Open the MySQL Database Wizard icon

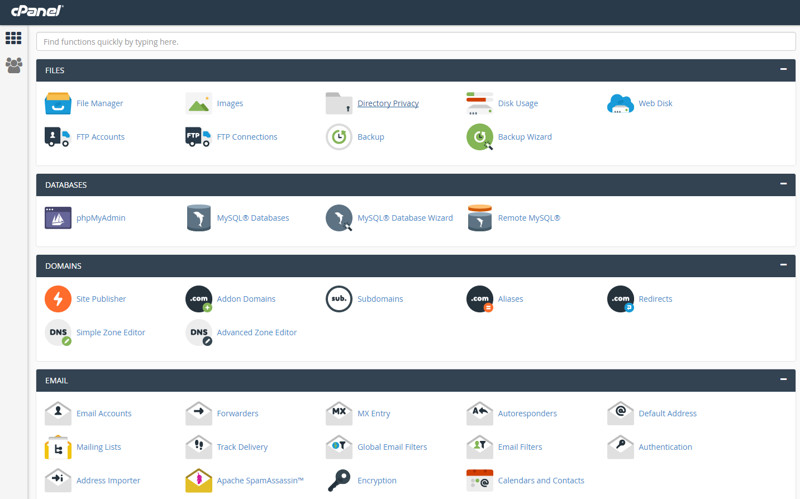pyautogui.click(x=339, y=218)
